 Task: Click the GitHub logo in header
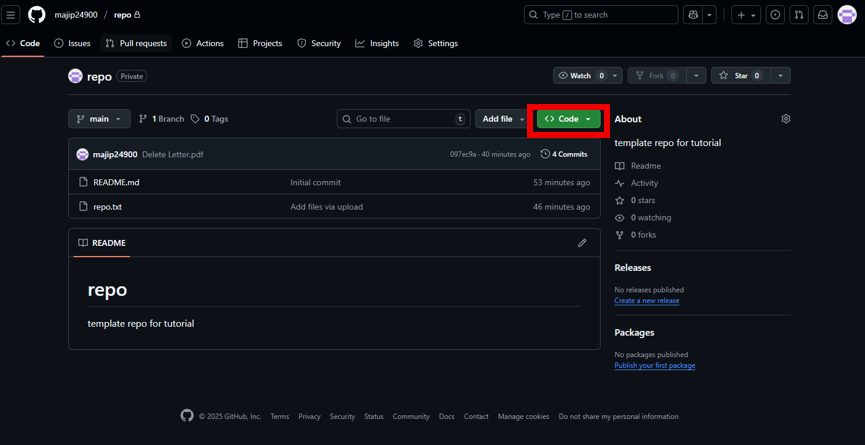tap(36, 15)
